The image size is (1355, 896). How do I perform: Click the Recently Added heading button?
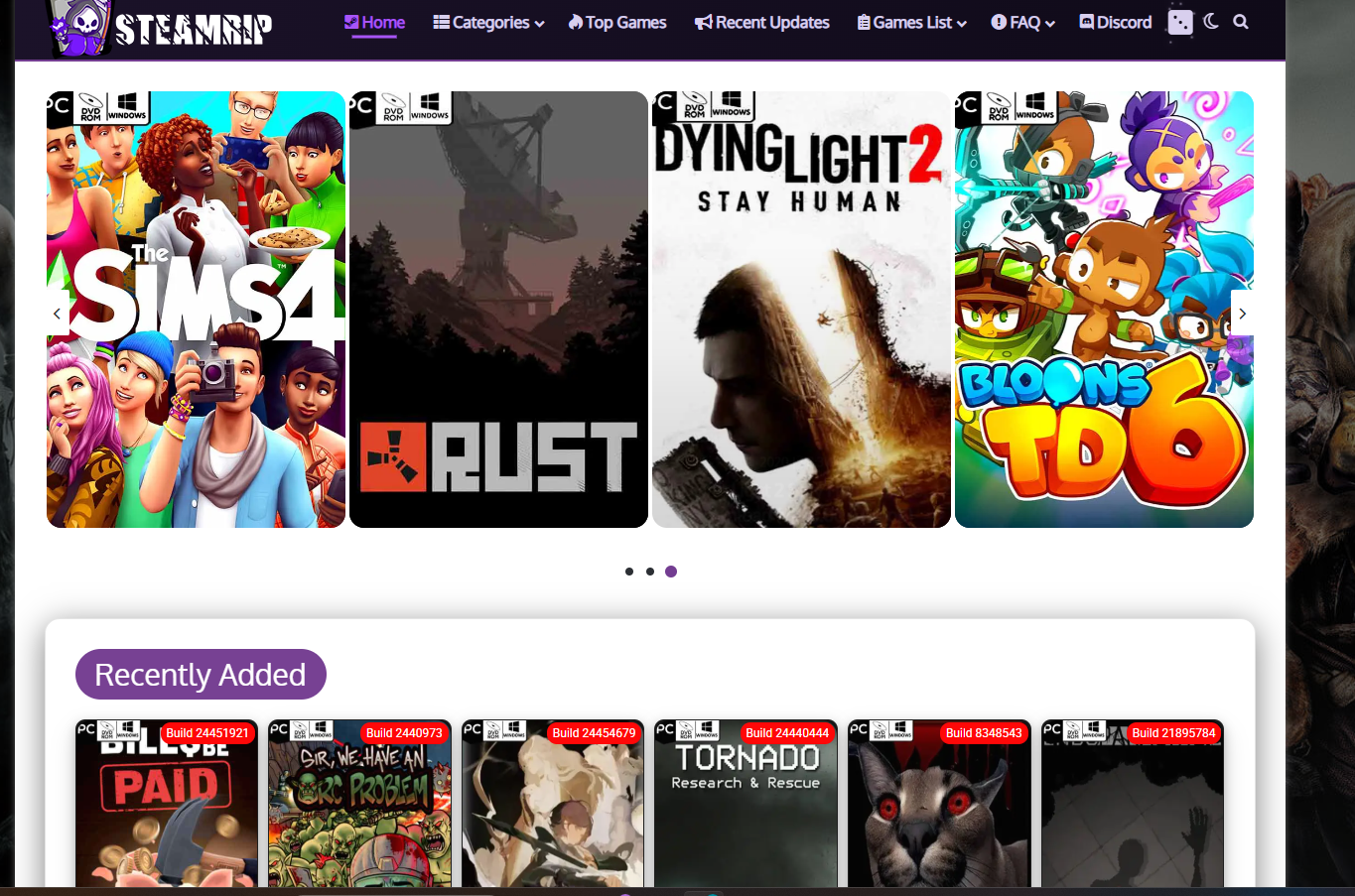click(201, 675)
